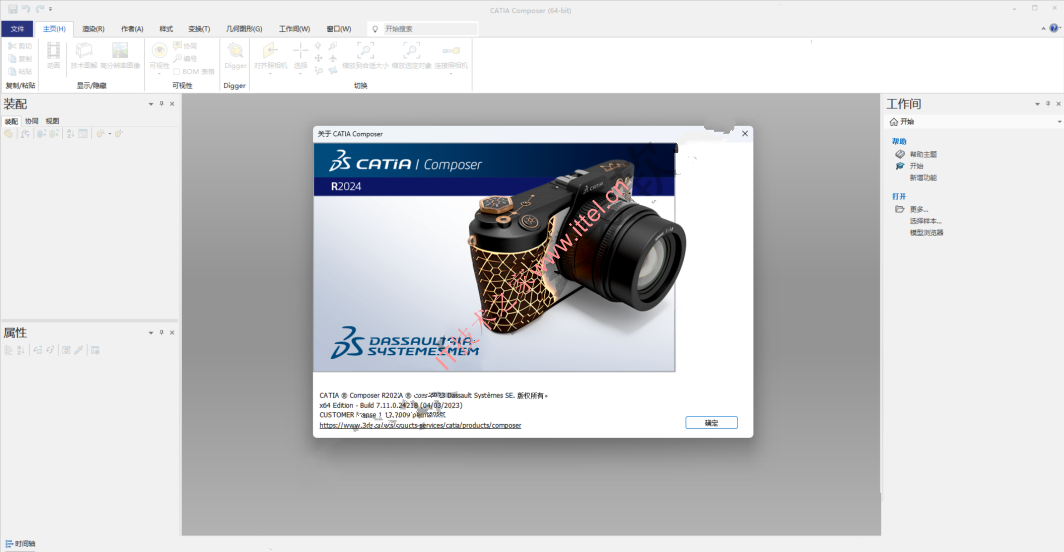Click the pan (four-arrow) navigation icon
The image size is (1064, 552).
pos(318,58)
